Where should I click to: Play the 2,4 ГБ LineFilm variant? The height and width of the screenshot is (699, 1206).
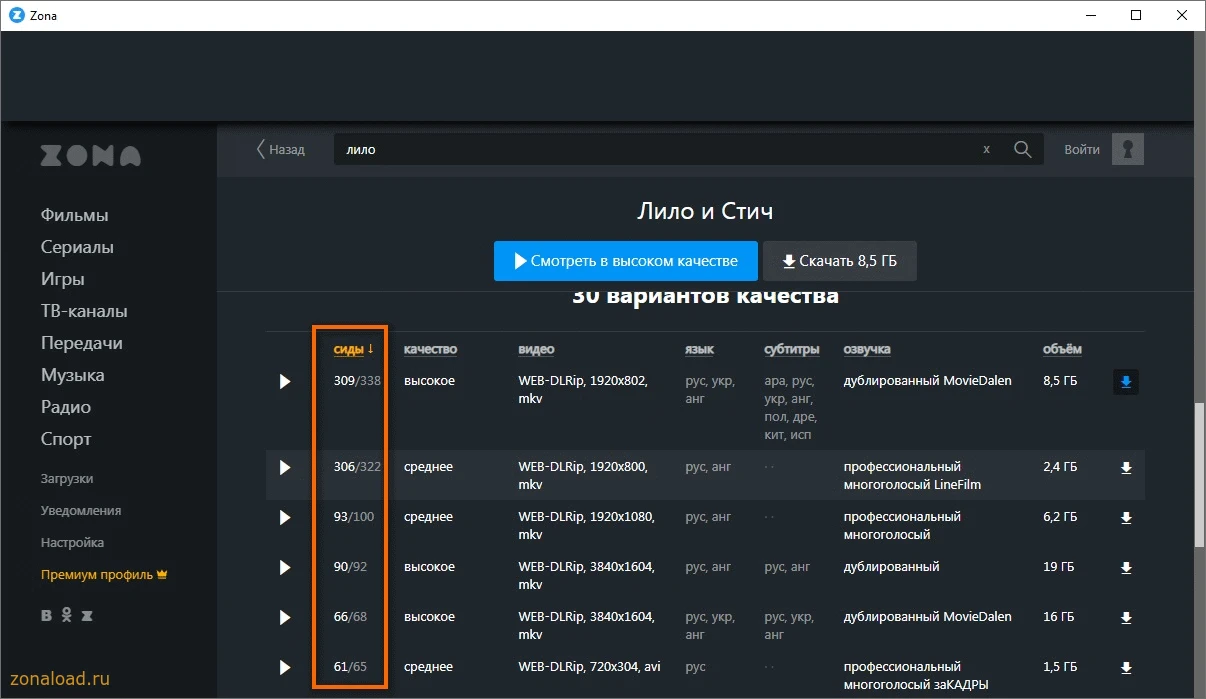(x=285, y=467)
